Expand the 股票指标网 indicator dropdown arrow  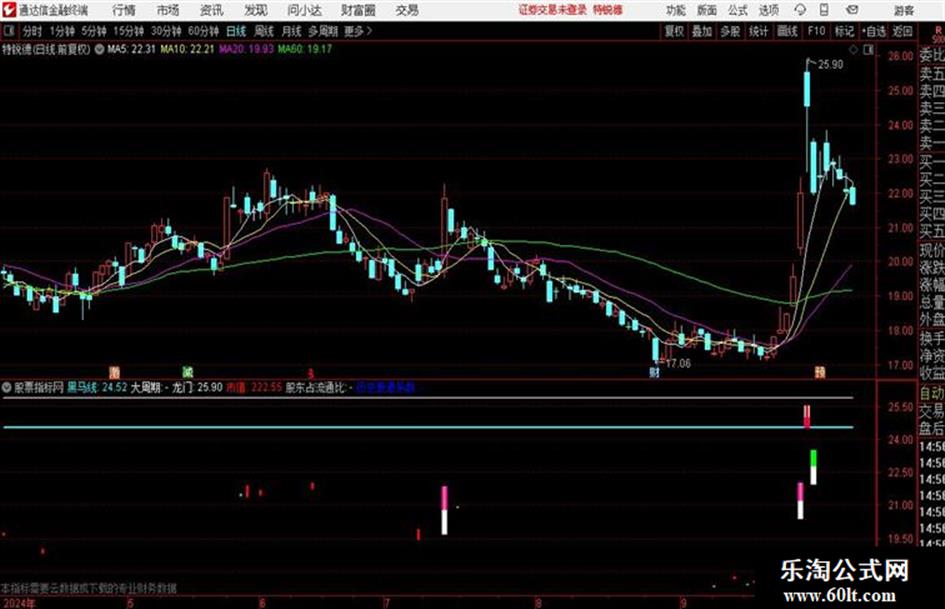(x=7, y=387)
